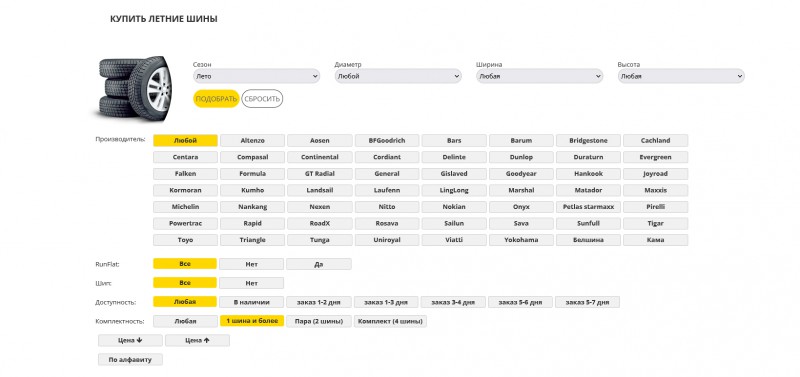Filter by Compasal tires
This screenshot has height=377, width=800.
pos(253,157)
